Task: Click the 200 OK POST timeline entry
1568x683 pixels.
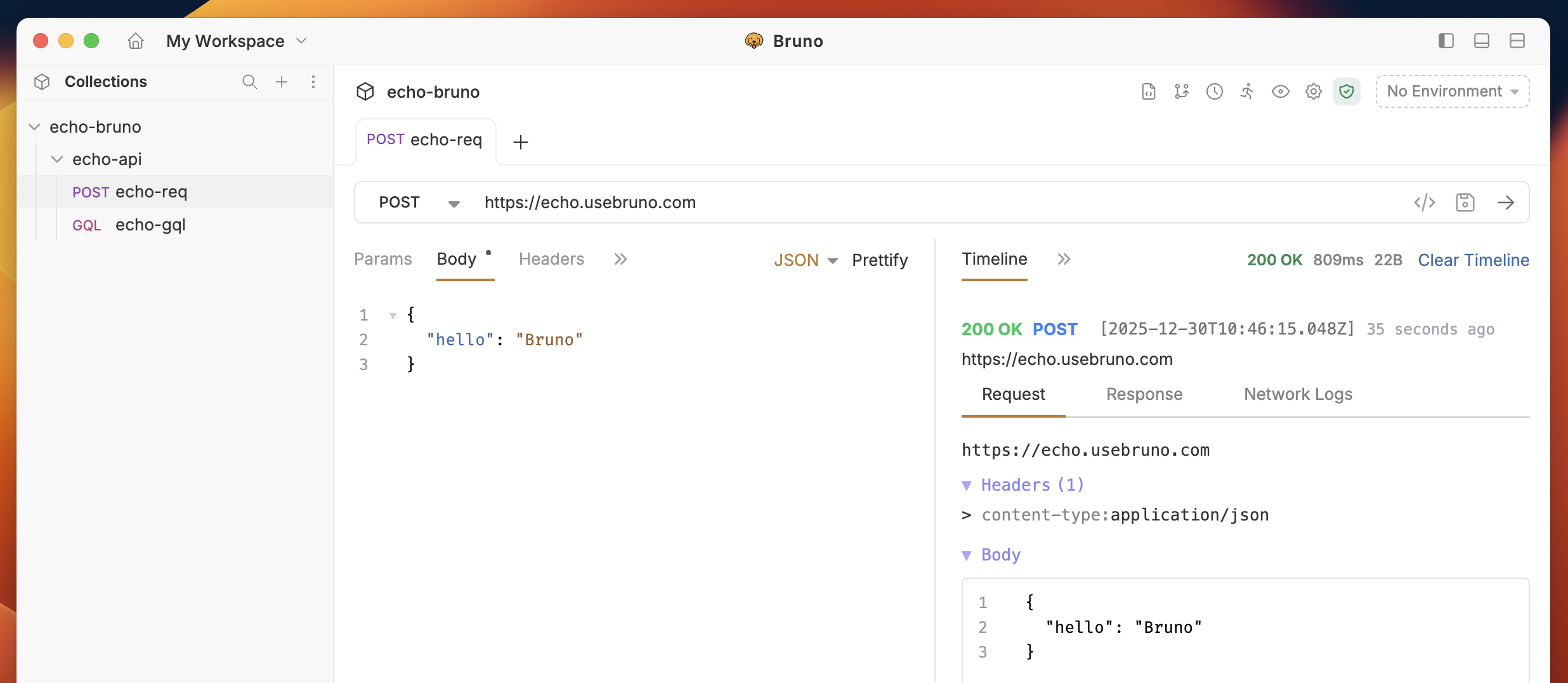Action: tap(1019, 329)
